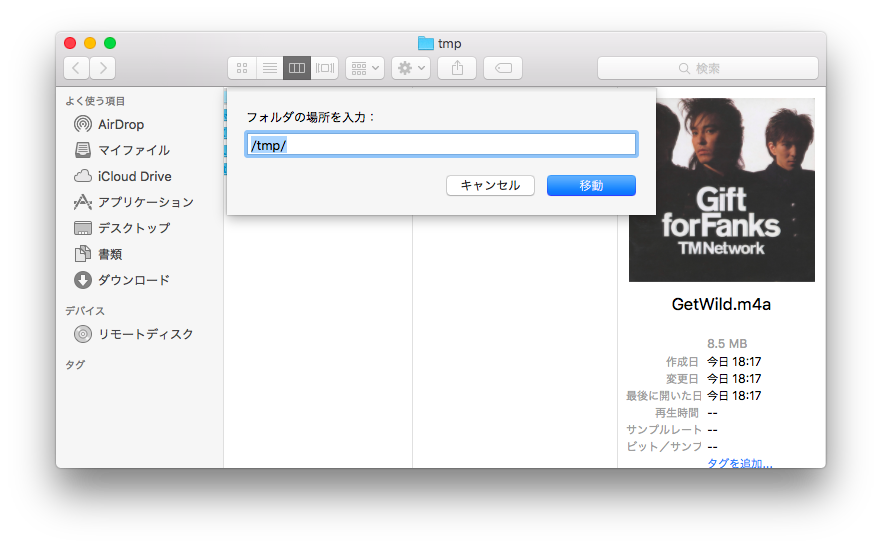Open ダウンロード in the sidebar

122,280
